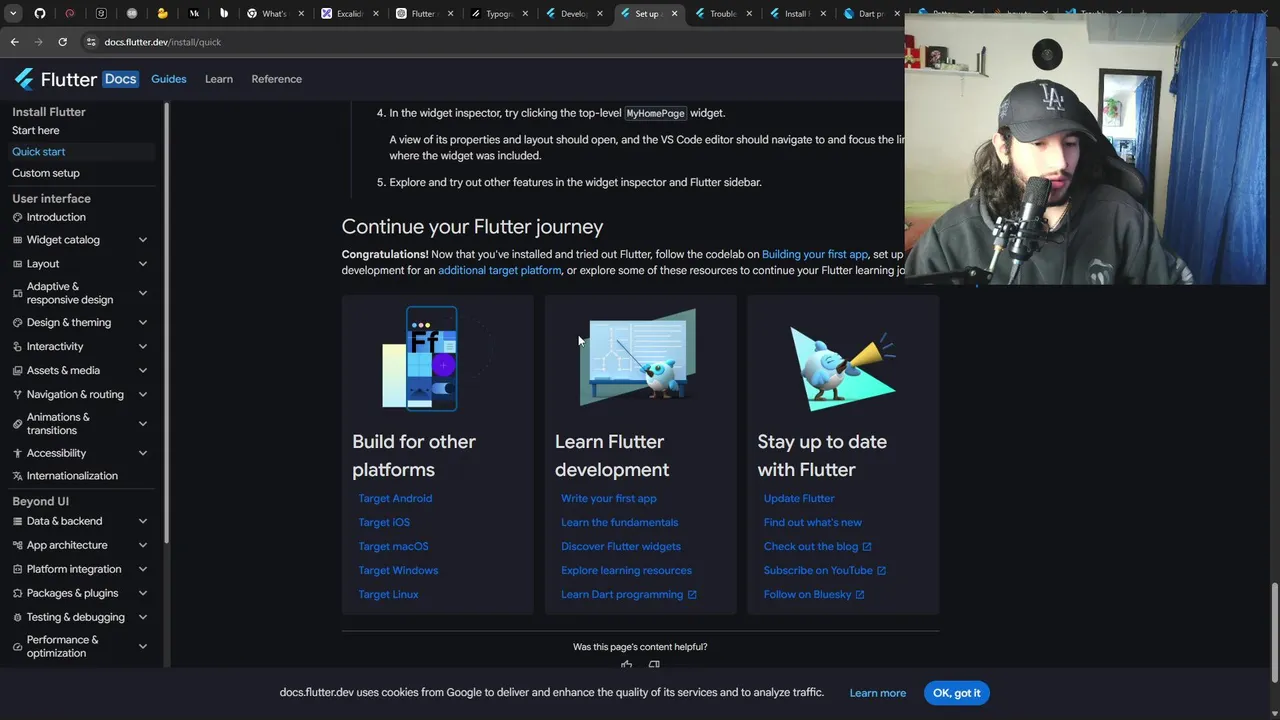Click the Learn Flutter development illustration

[x=640, y=357]
